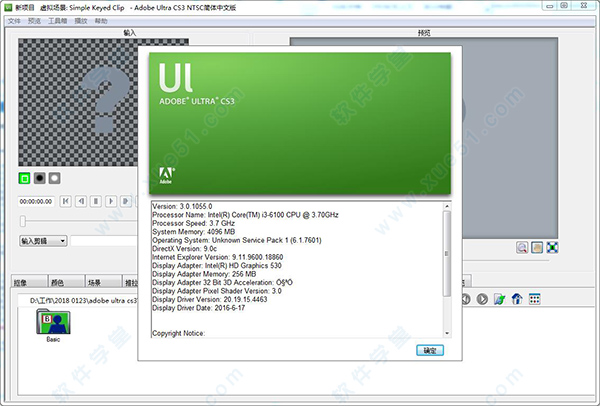Switch to the 抠像 tab
Image resolution: width=600 pixels, height=406 pixels.
[x=29, y=282]
